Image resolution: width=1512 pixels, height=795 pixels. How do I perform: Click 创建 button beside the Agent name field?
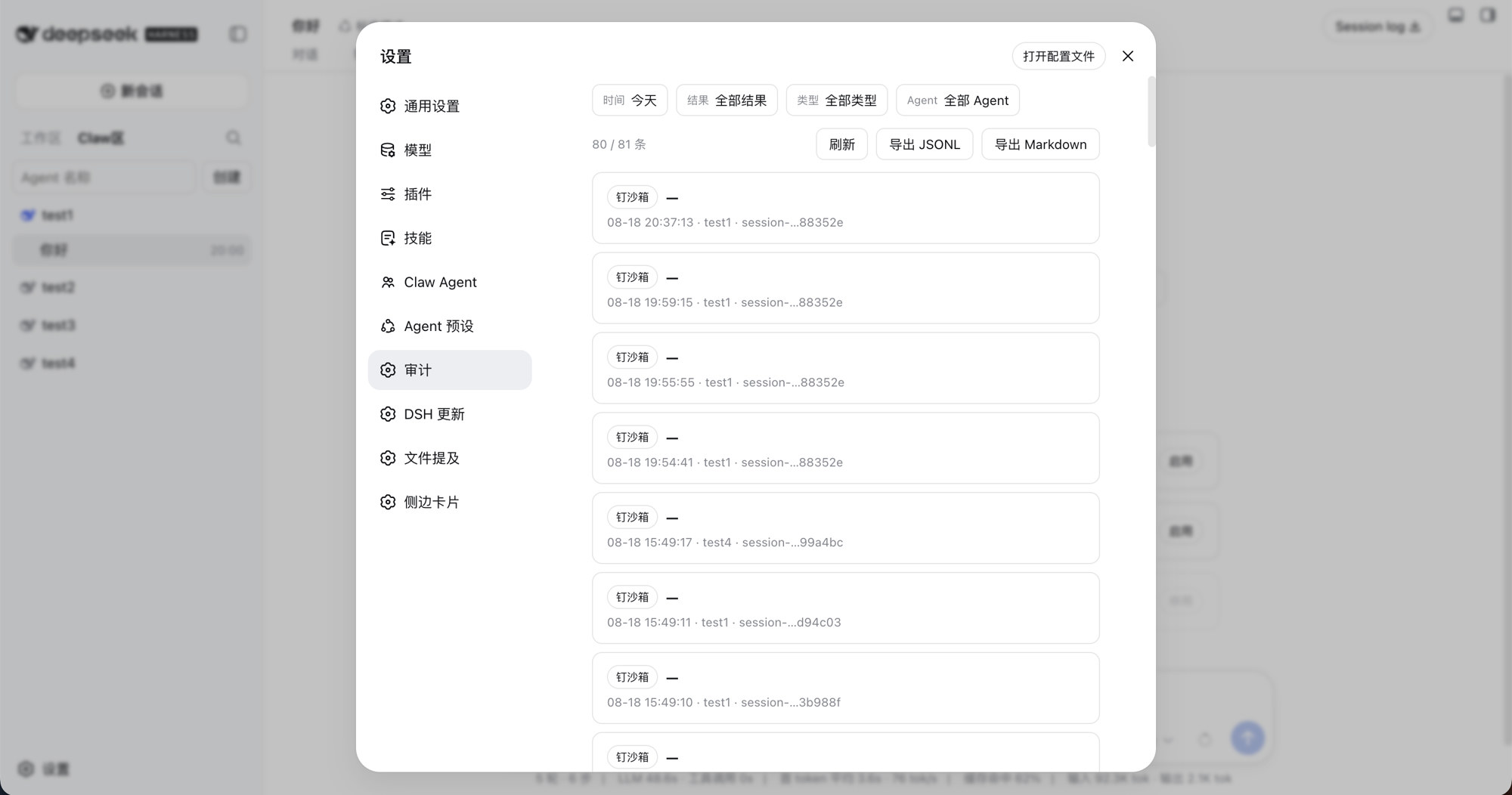[226, 178]
